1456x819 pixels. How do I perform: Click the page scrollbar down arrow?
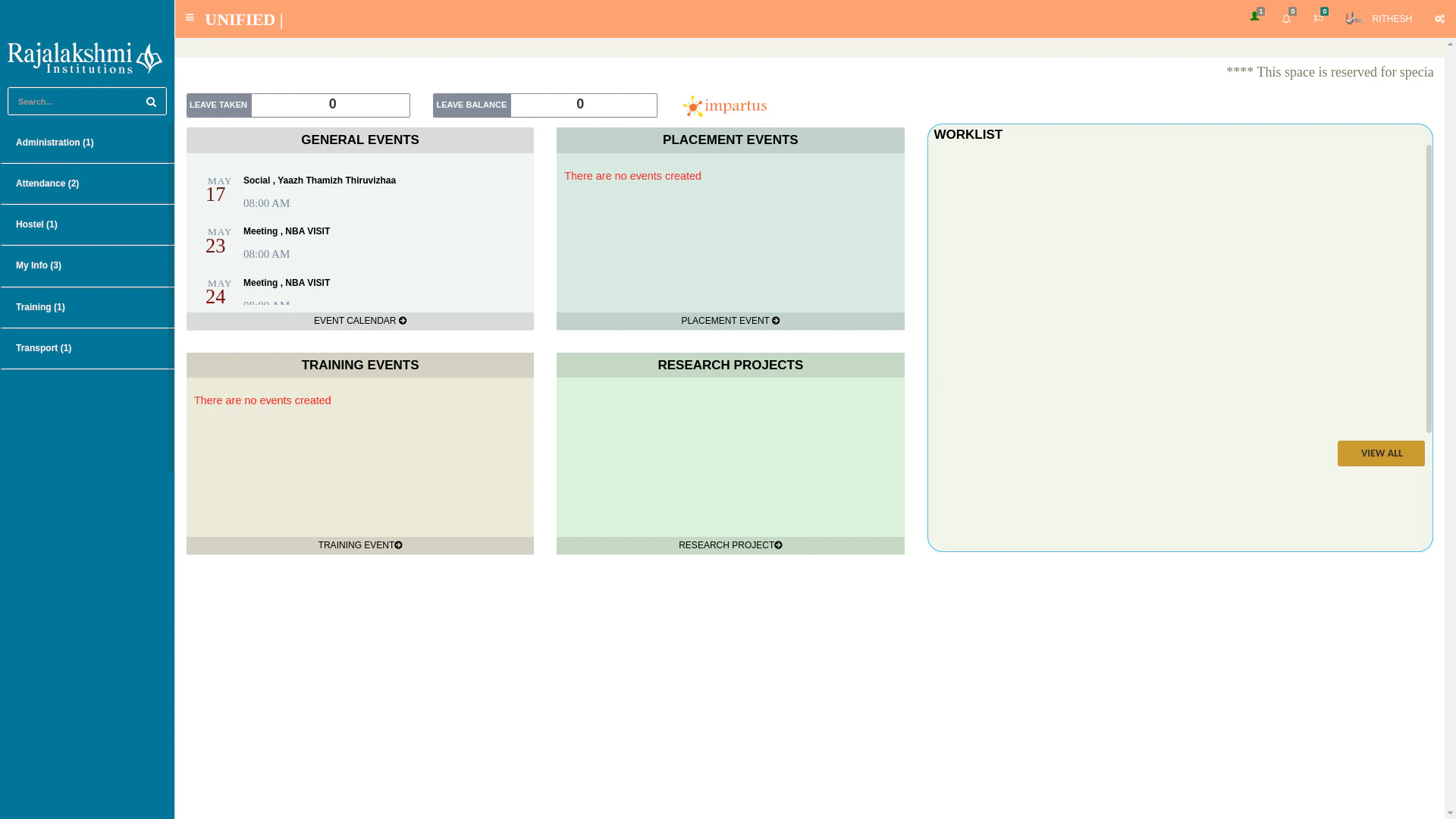pos(1450,812)
